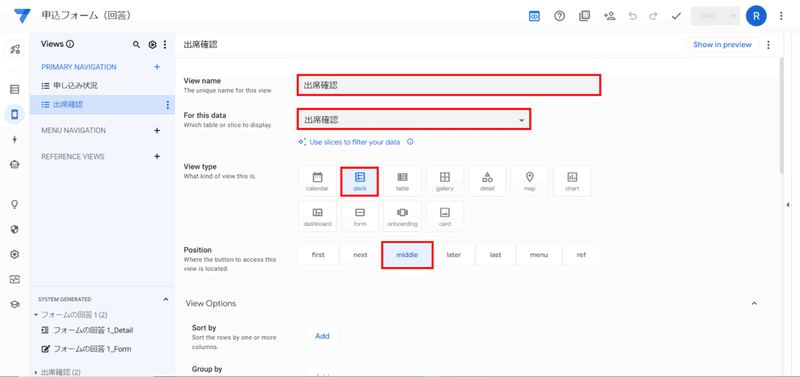Add a view under PRIMARY NAVIGATION
Viewport: 800px width, 377px height.
(157, 67)
